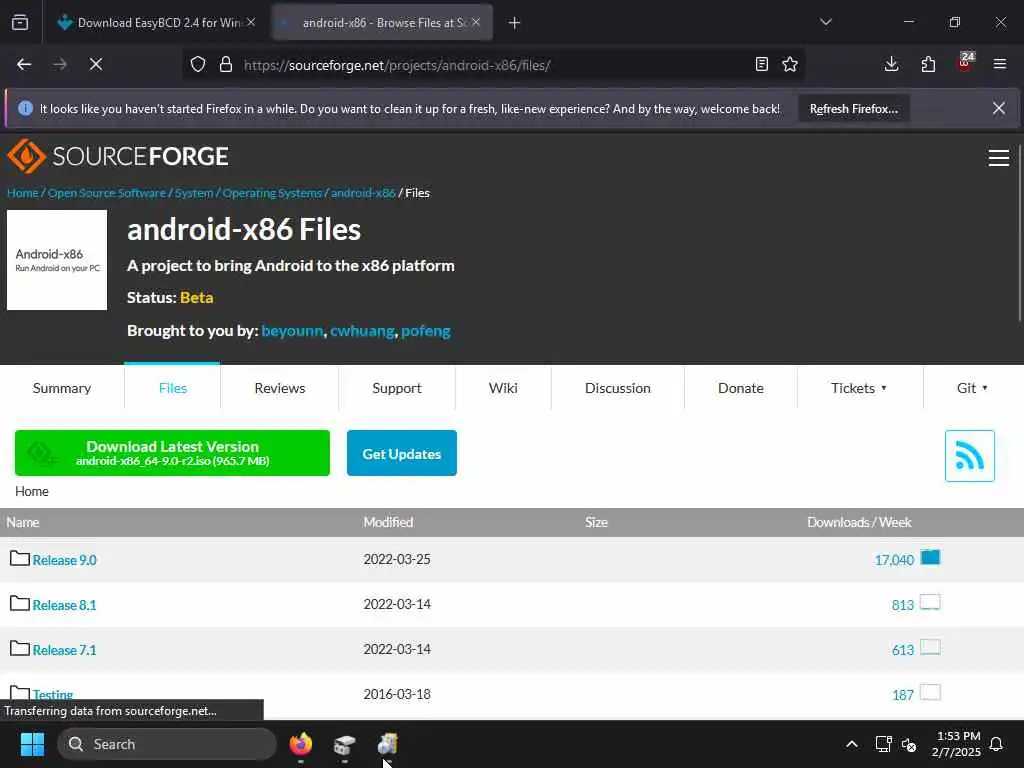This screenshot has width=1024, height=768.
Task: Show hidden system tray icons
Action: tap(852, 744)
